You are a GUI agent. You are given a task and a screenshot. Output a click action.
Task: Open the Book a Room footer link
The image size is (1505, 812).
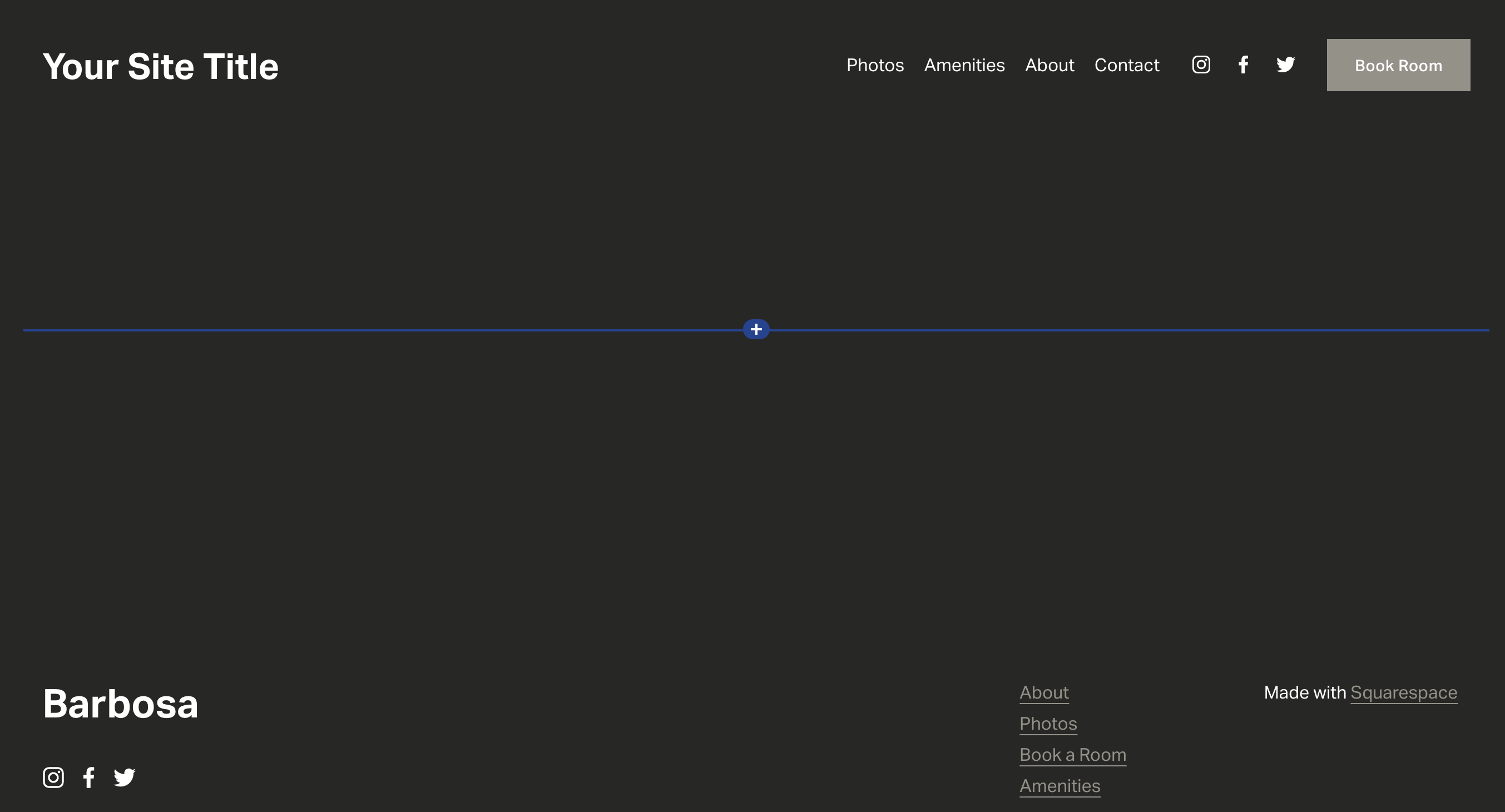[1072, 755]
